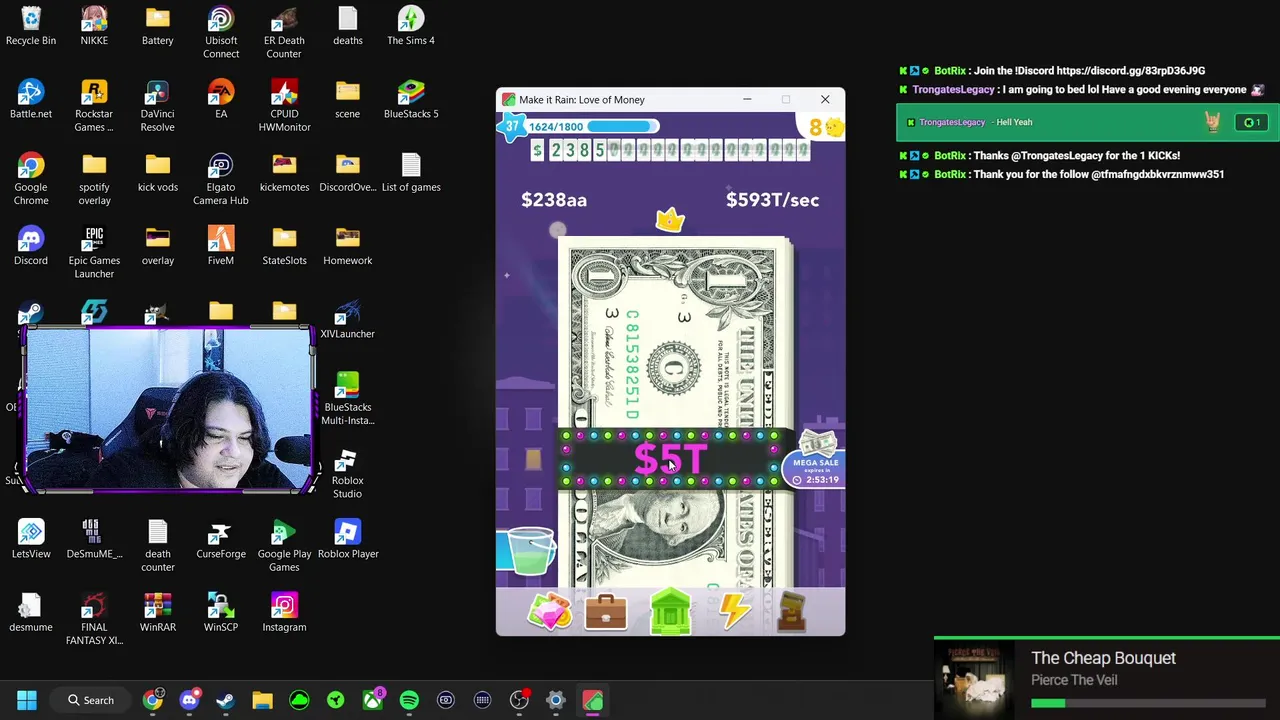Select the NIKKE desktop shortcut

pyautogui.click(x=94, y=26)
